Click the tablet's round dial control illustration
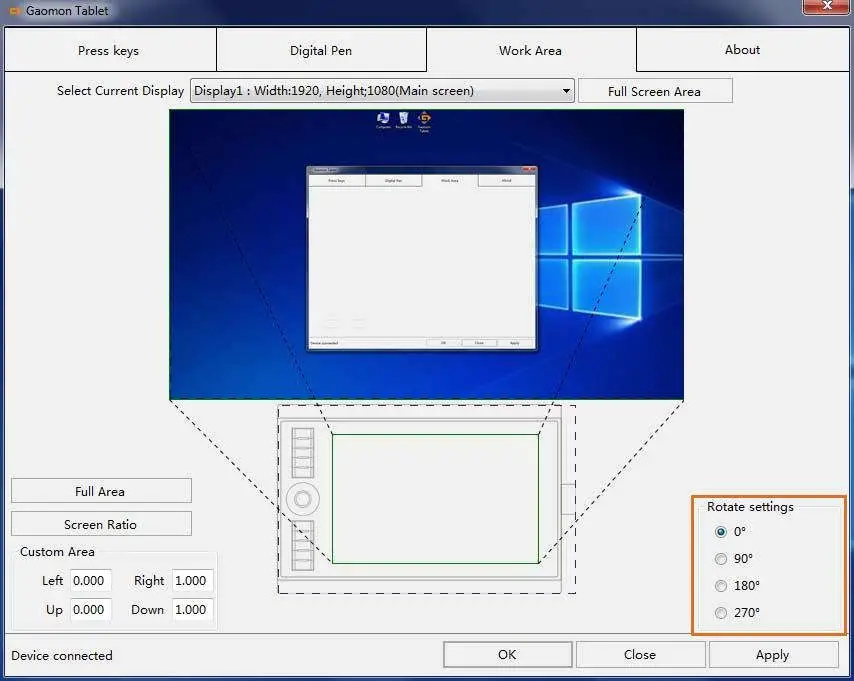Viewport: 854px width, 681px height. pos(302,498)
